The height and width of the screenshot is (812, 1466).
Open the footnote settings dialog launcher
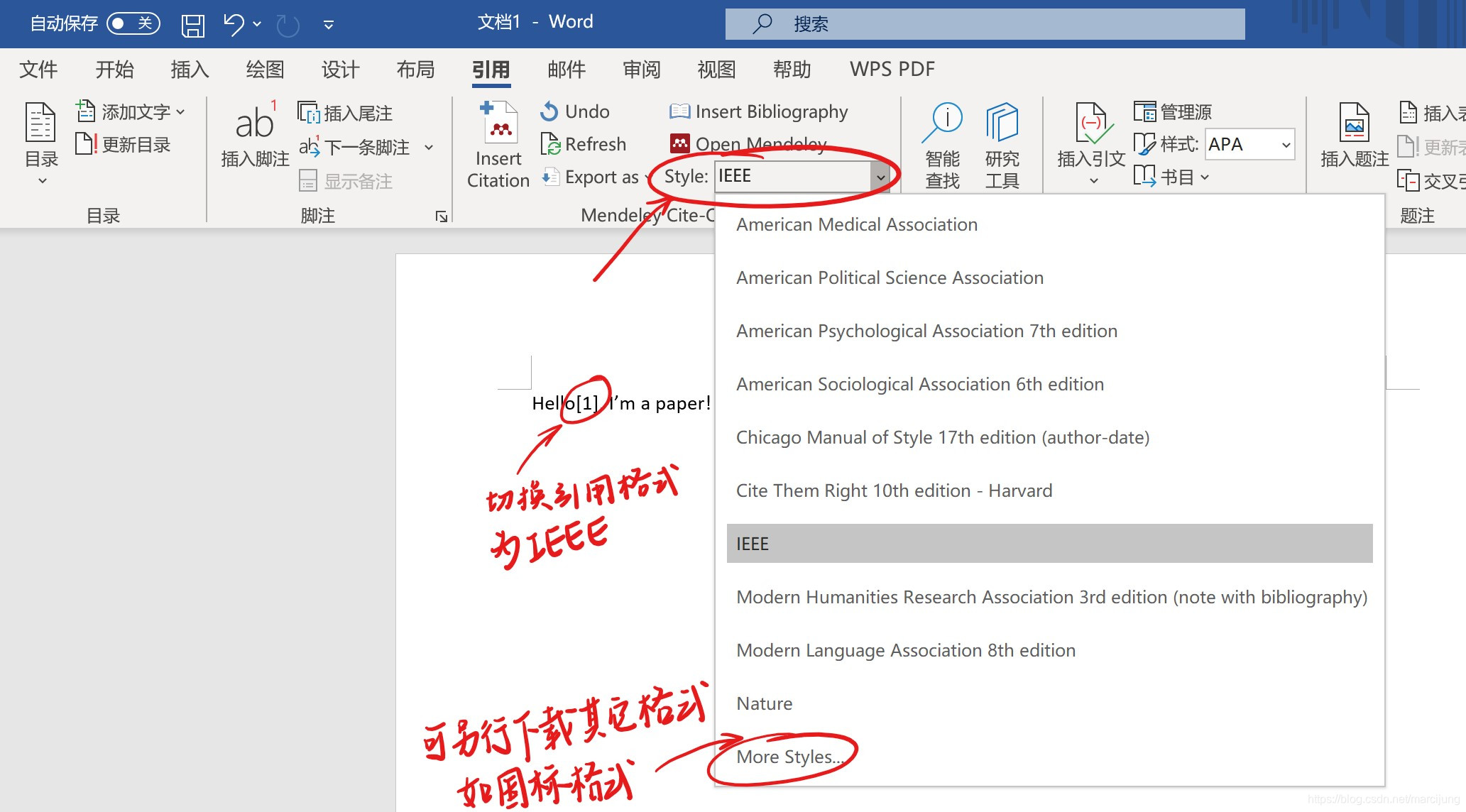tap(442, 216)
